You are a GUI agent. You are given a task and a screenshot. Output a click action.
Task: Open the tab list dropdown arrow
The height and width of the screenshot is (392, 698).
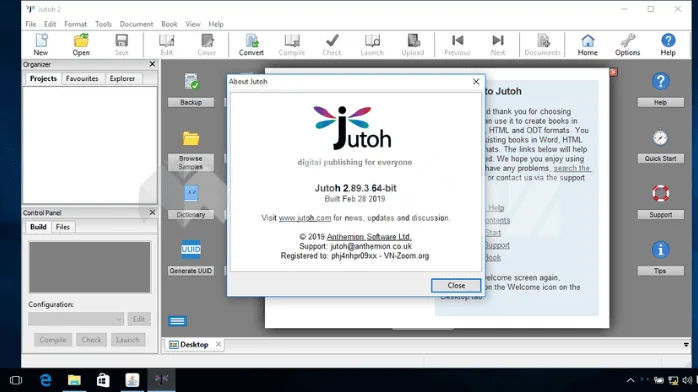[x=686, y=345]
